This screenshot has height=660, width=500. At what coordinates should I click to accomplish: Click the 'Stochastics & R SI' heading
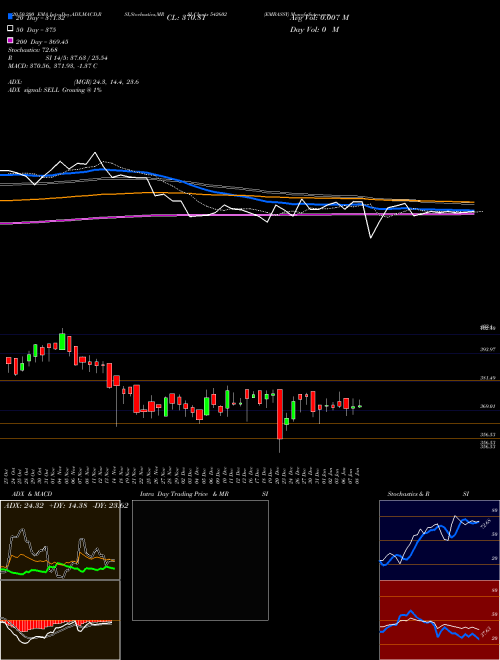pos(428,494)
